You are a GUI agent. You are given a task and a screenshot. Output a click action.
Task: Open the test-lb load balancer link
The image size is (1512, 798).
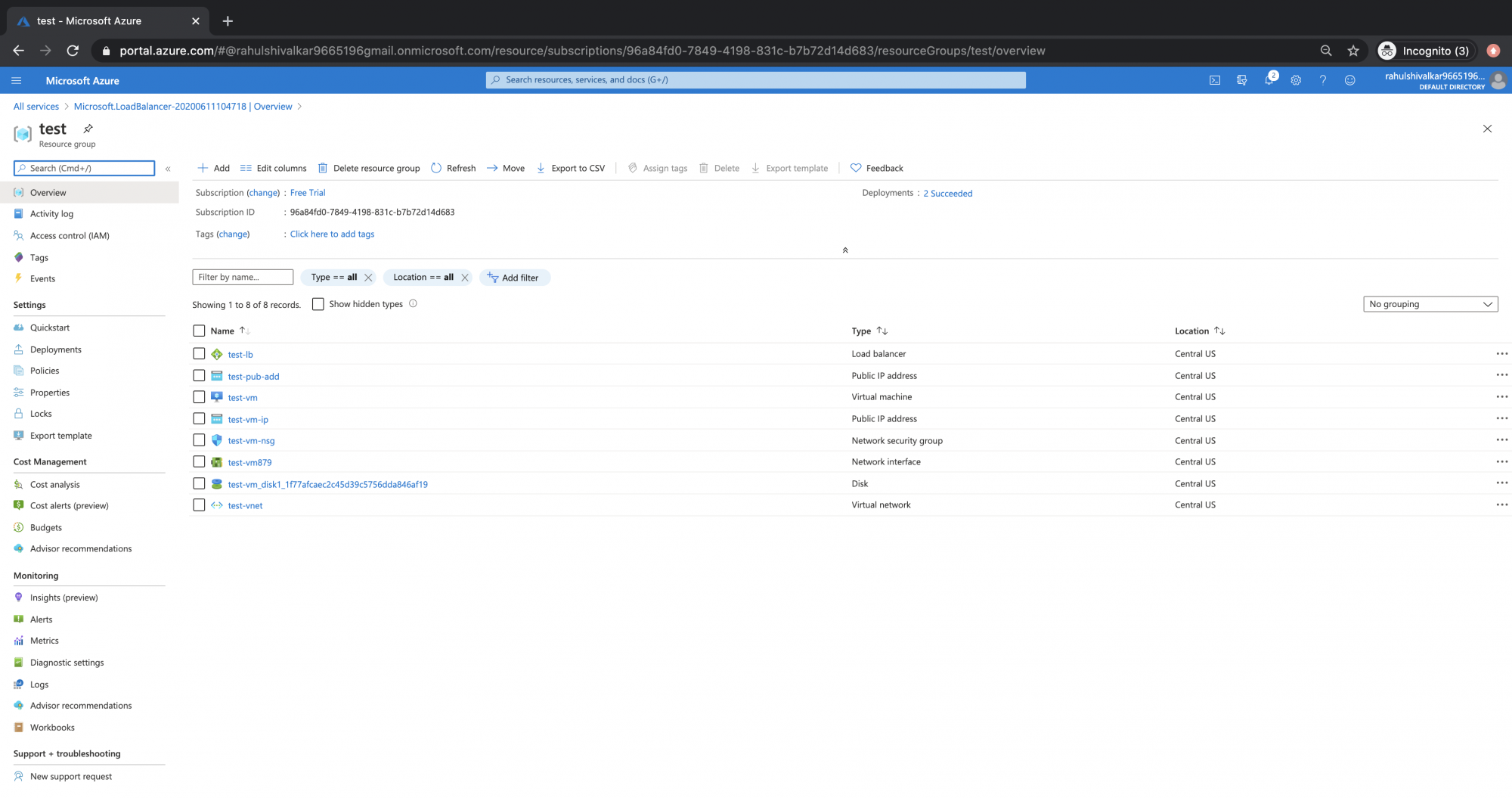(x=240, y=354)
